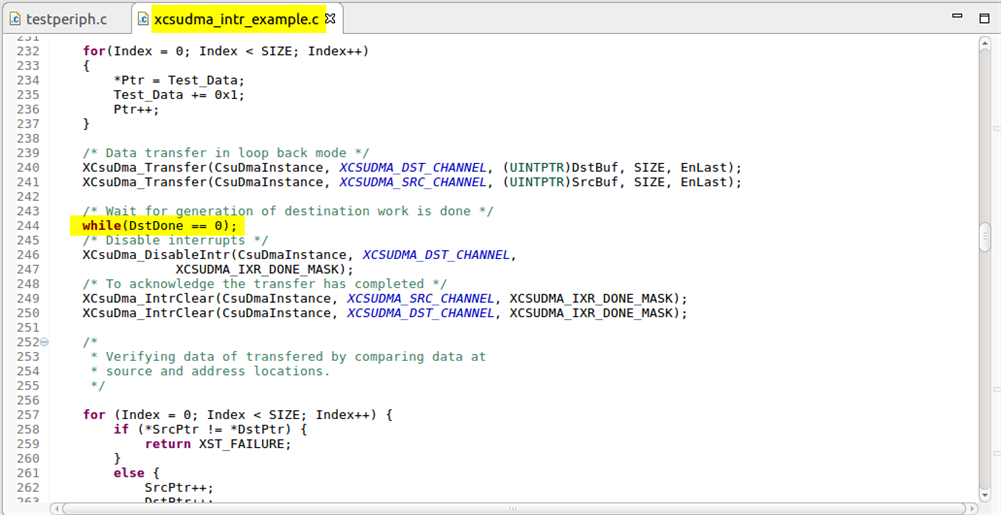Collapse the comment block at line 252
The width and height of the screenshot is (1001, 515).
click(x=44, y=342)
